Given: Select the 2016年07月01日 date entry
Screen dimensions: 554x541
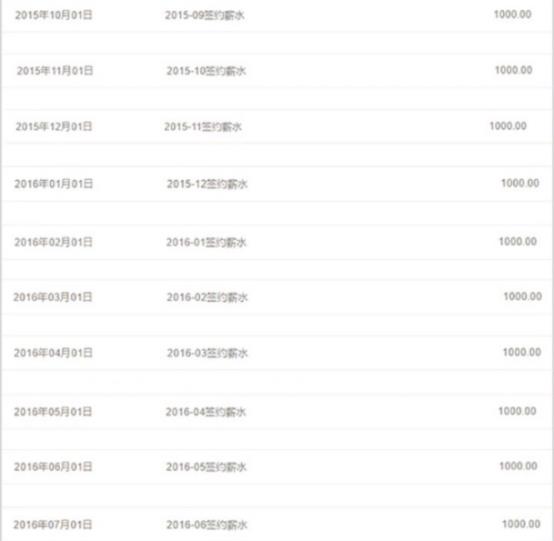Looking at the screenshot, I should [53, 525].
